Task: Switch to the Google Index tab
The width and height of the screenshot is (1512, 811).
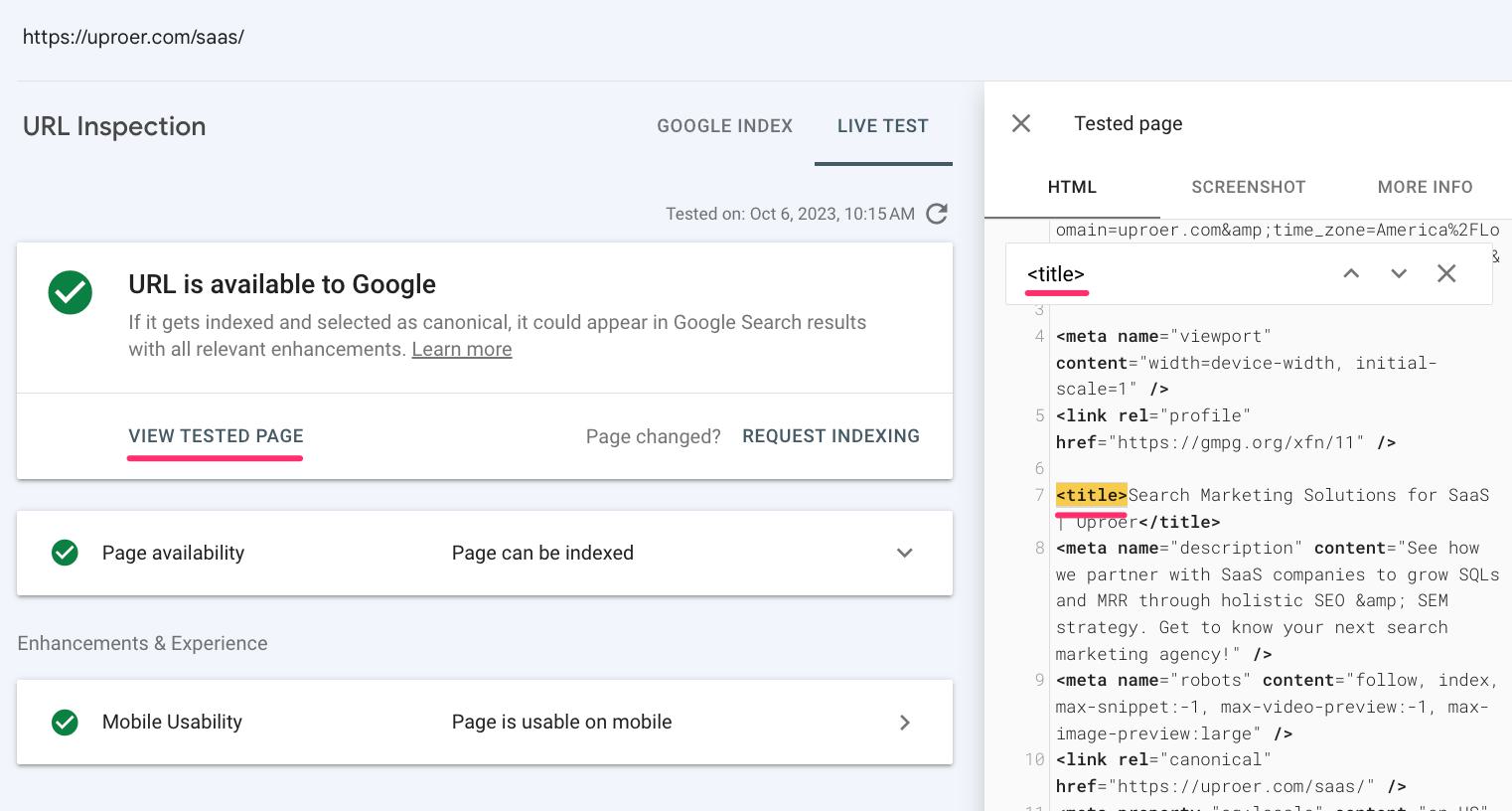Action: (724, 126)
